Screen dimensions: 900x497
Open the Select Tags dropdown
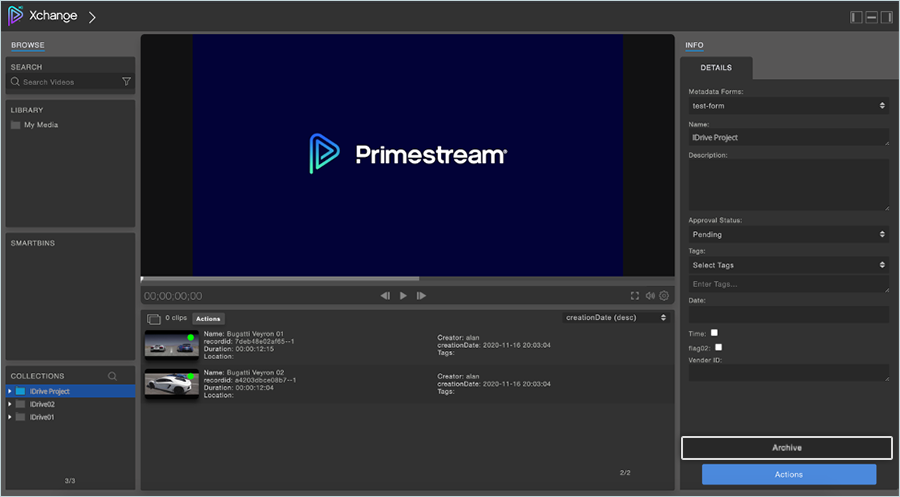(x=789, y=265)
